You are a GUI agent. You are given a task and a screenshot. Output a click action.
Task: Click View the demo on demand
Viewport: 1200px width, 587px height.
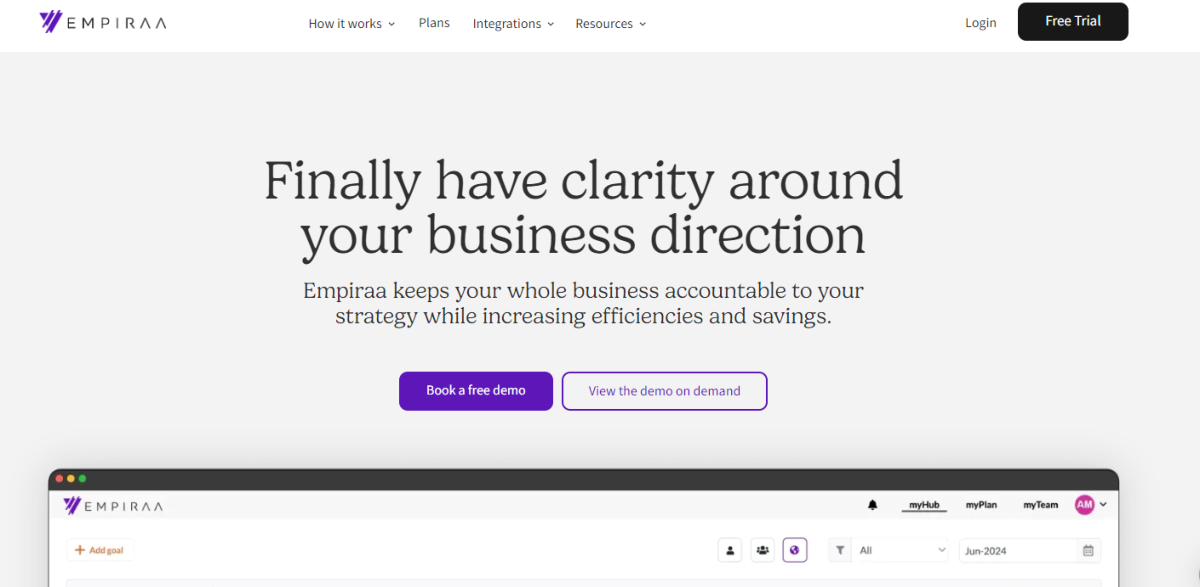point(664,391)
